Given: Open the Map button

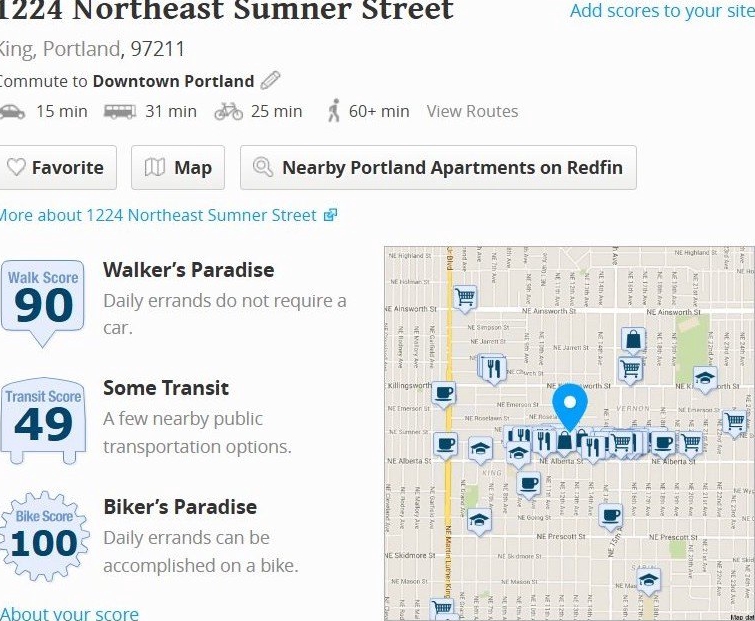Looking at the screenshot, I should coord(178,168).
